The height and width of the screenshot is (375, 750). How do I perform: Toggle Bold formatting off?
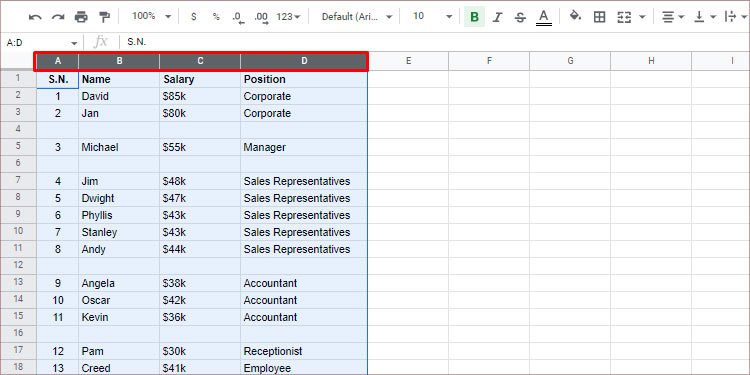(474, 17)
